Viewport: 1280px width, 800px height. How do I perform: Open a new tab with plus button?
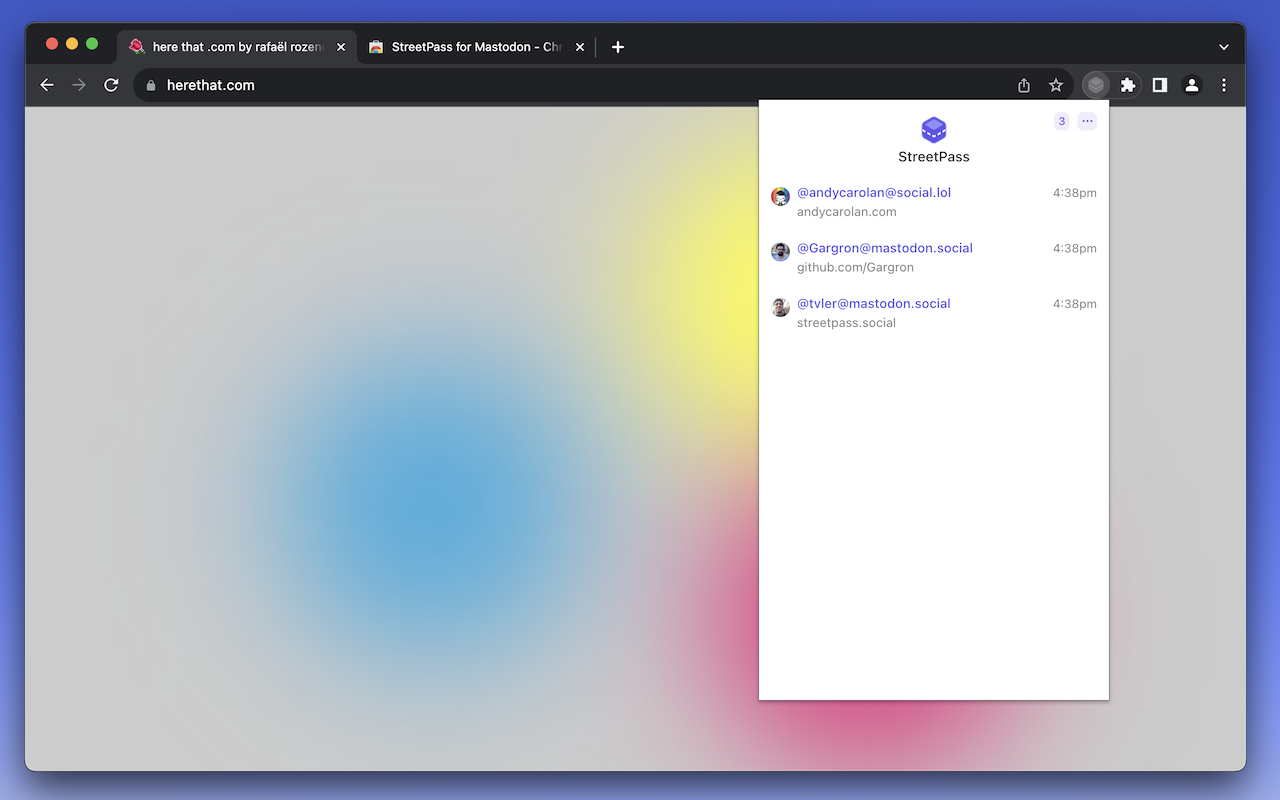(618, 47)
